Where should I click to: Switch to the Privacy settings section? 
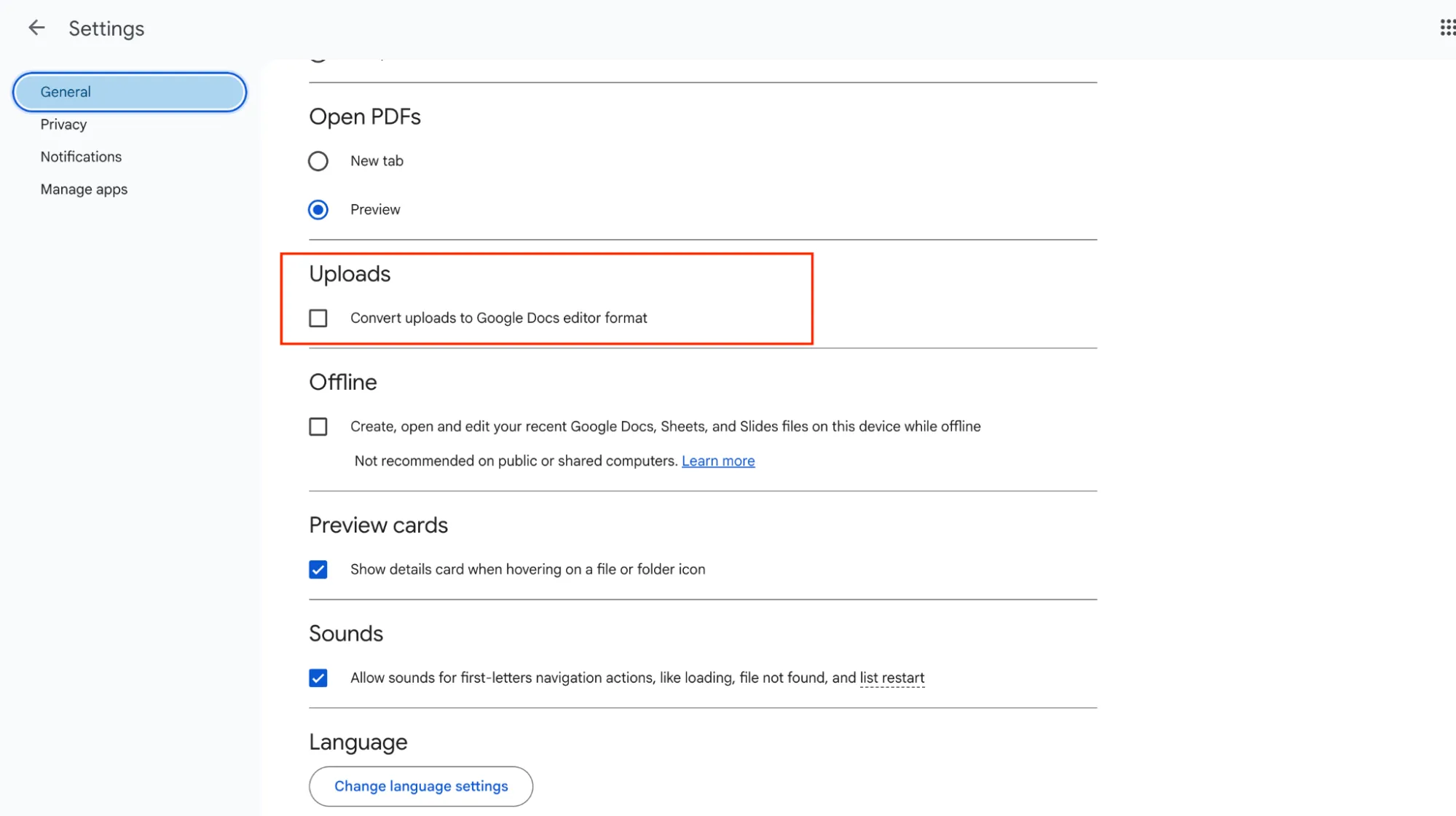coord(63,124)
